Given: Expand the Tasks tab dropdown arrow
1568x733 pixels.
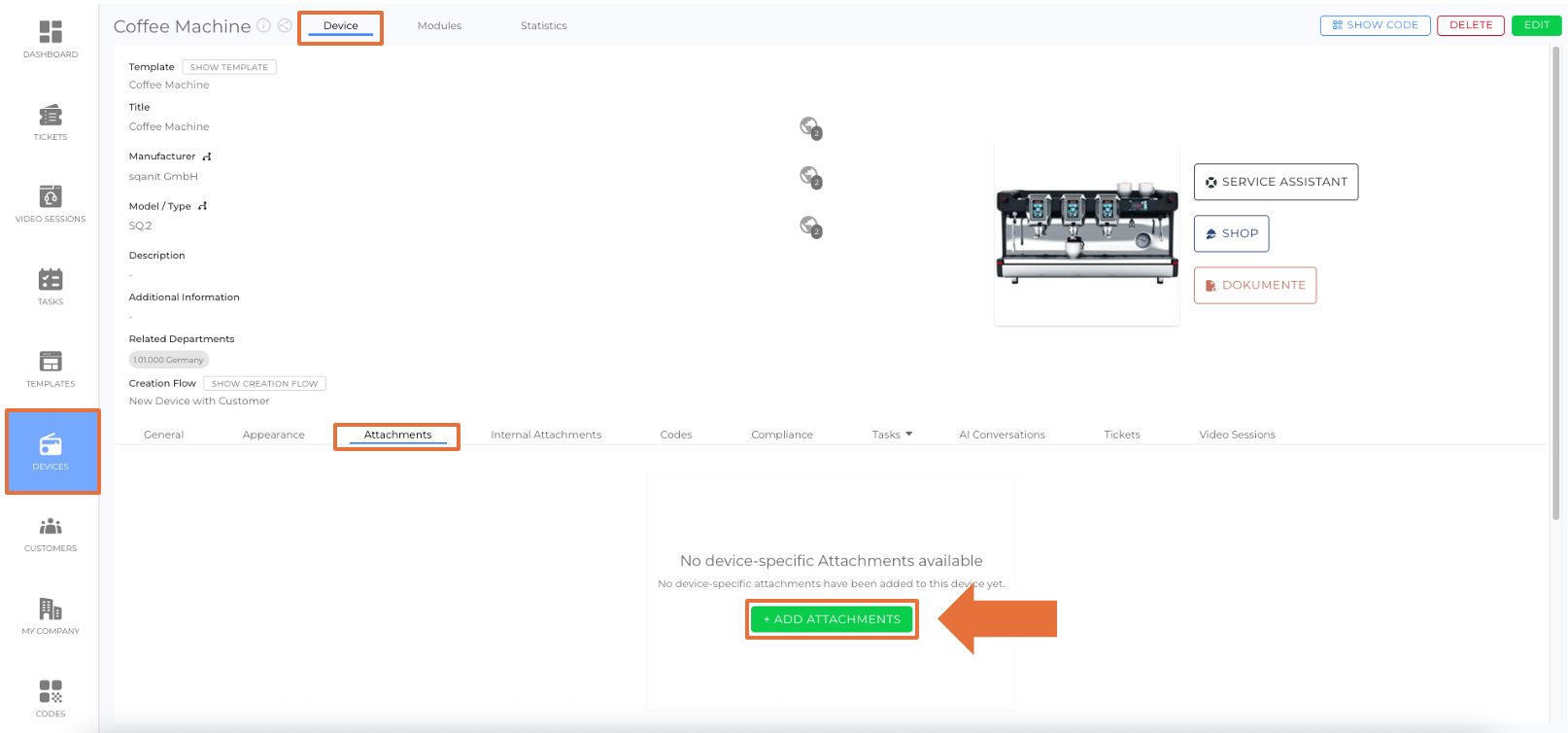Looking at the screenshot, I should click(909, 435).
